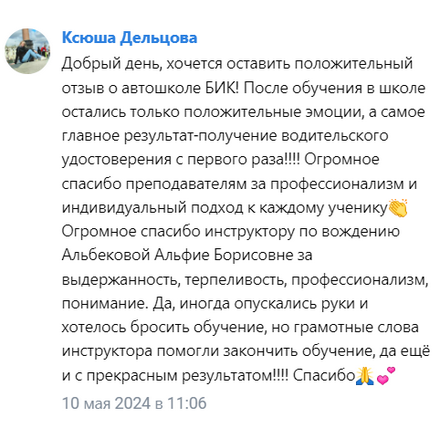440x440 pixels.
Task: Open Ксюша Дельцова's profile avatar
Action: (28, 51)
